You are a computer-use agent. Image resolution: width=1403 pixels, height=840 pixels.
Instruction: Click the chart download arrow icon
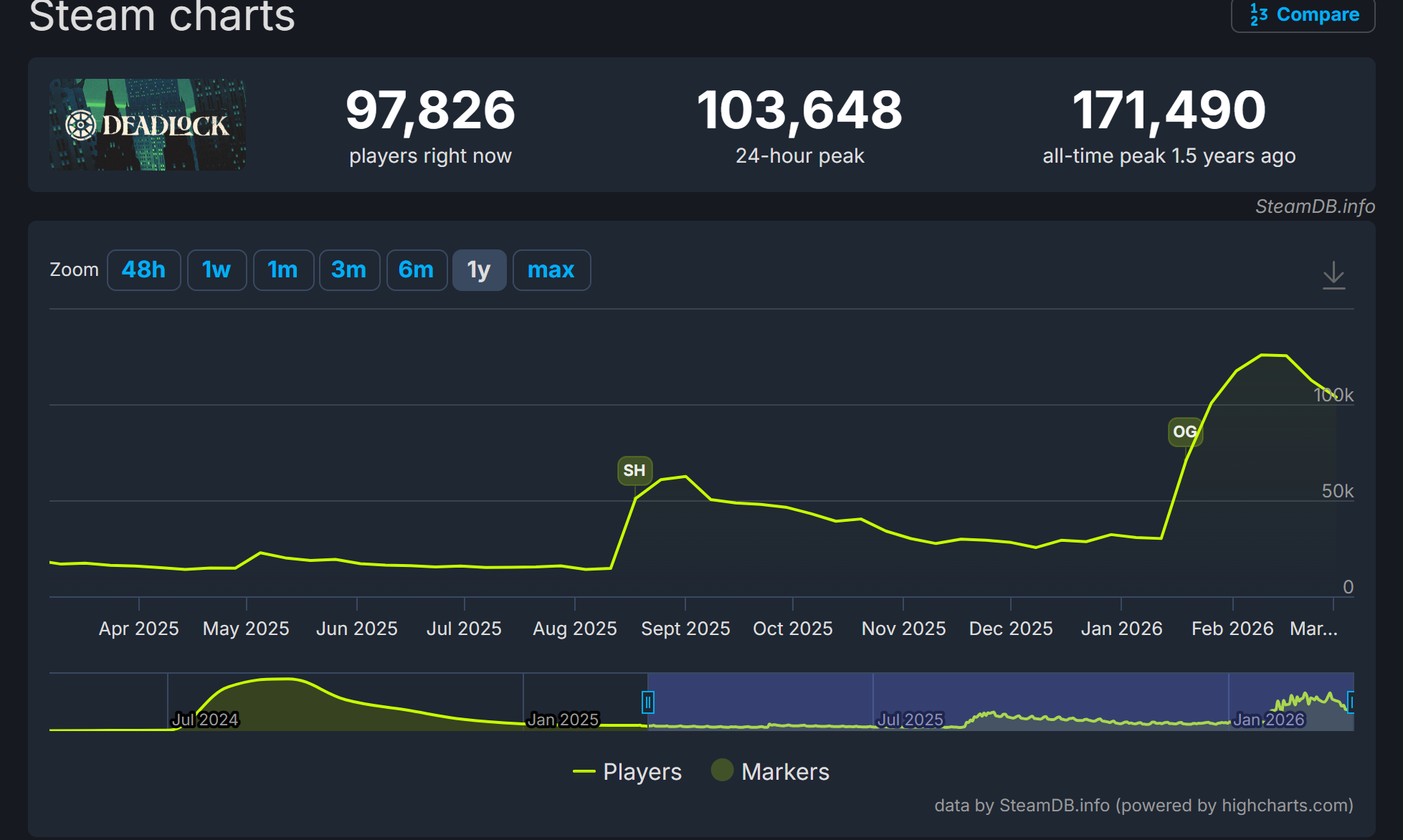[x=1333, y=275]
